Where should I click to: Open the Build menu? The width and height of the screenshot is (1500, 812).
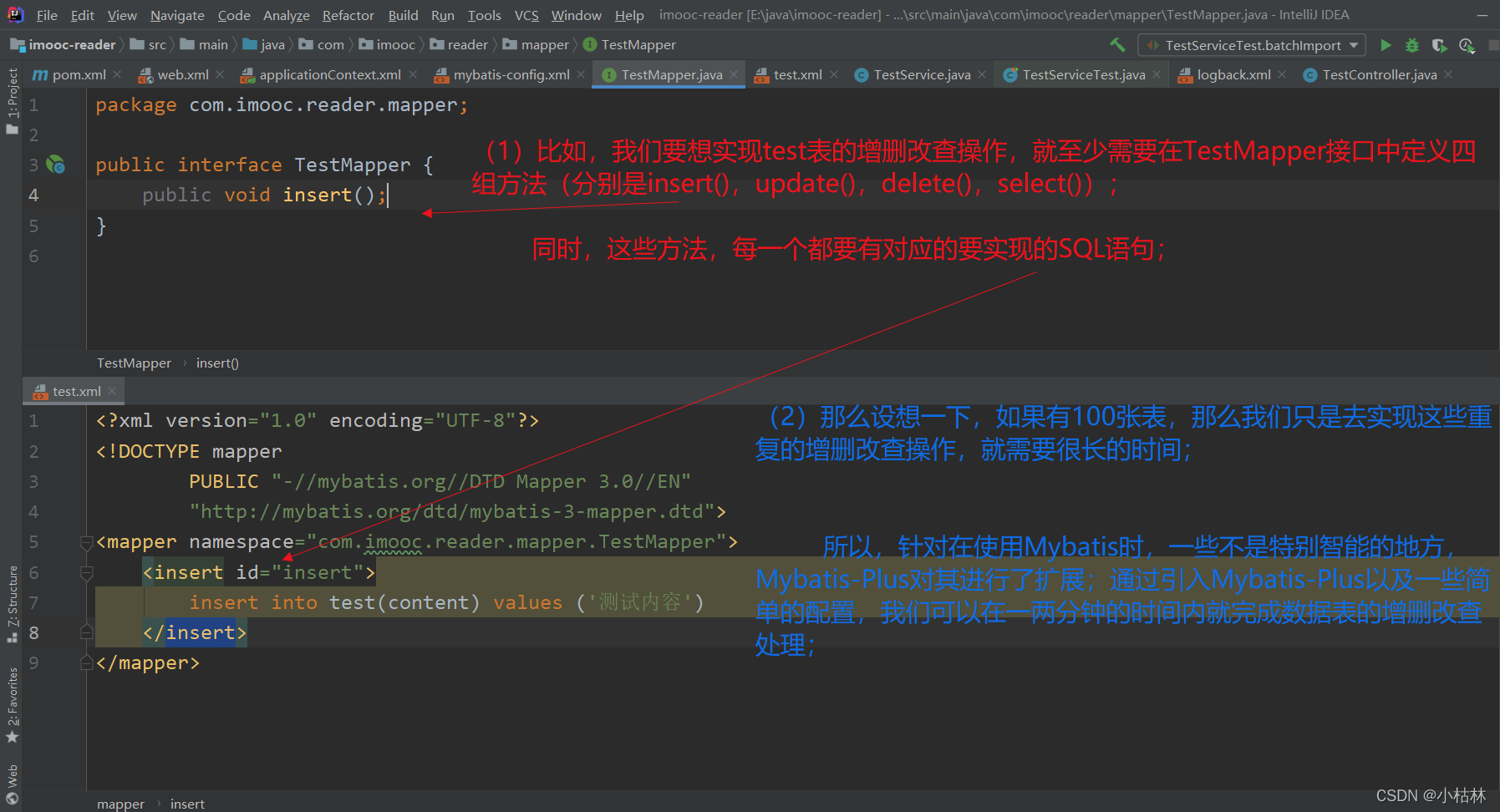click(x=403, y=15)
